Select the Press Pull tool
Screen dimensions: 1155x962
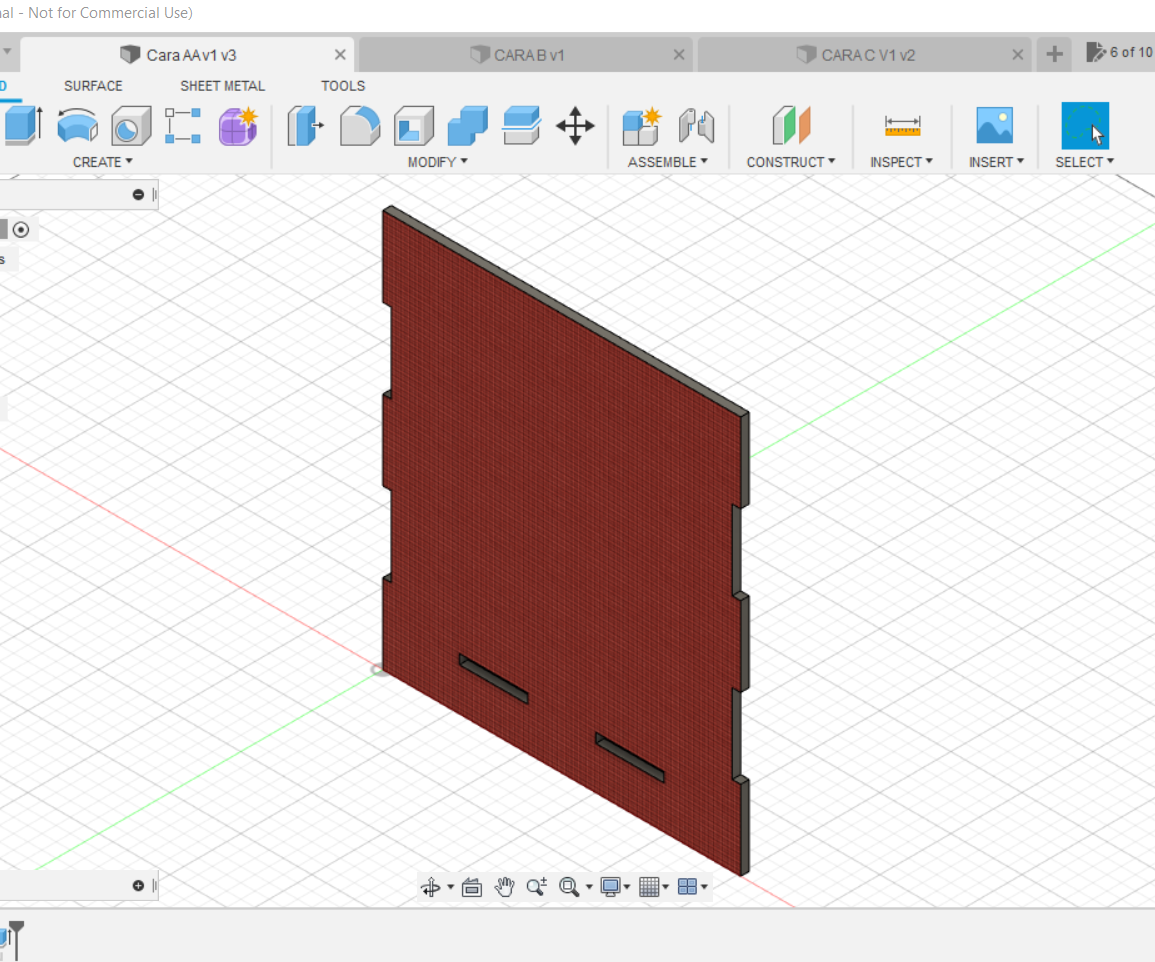coord(305,126)
